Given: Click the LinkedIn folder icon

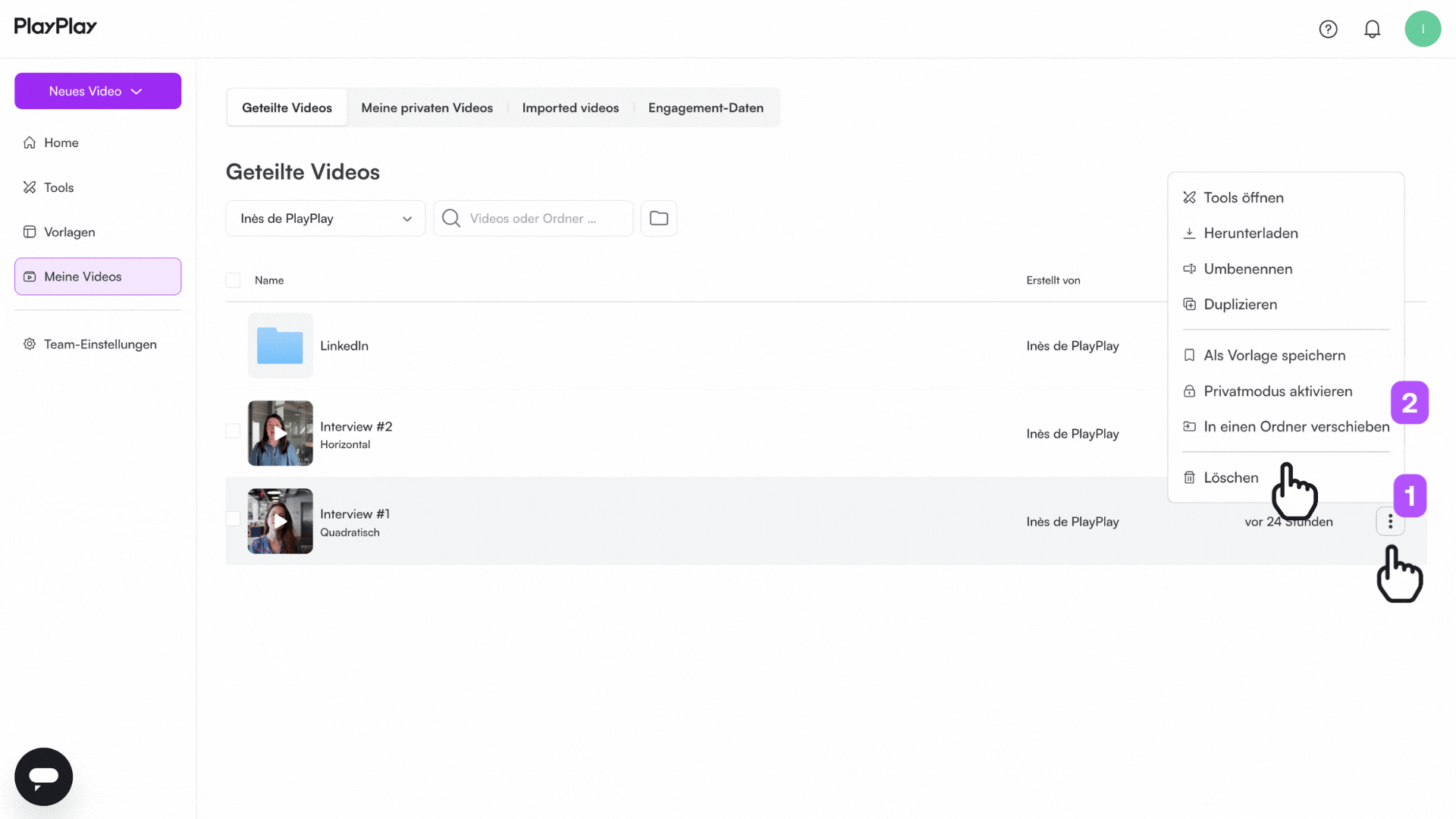Looking at the screenshot, I should 280,346.
